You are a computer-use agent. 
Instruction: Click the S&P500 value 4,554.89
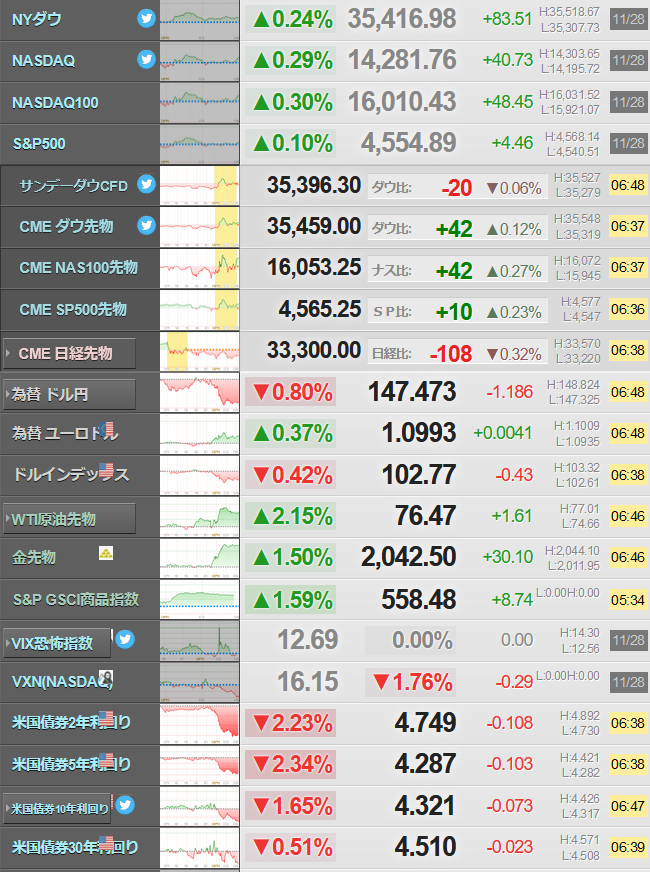409,143
